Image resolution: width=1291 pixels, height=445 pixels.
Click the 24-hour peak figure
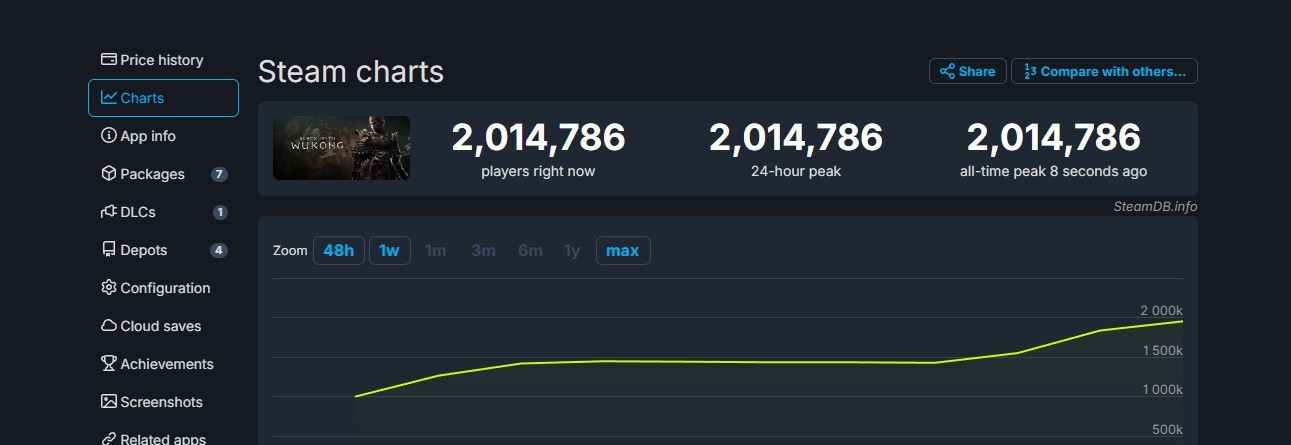tap(796, 137)
